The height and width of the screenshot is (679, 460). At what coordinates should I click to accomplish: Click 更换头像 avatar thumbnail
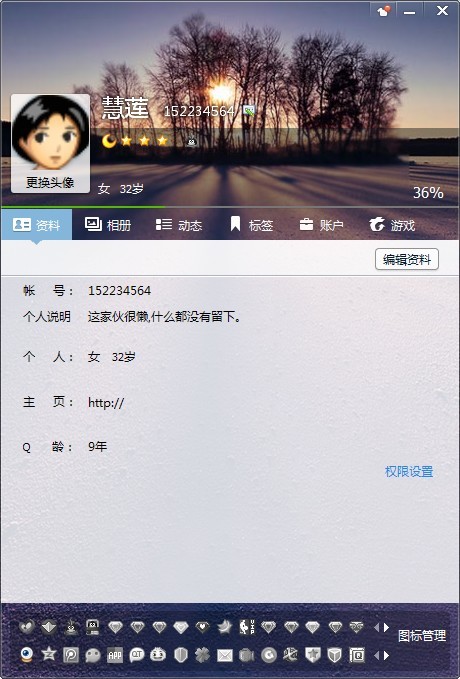pyautogui.click(x=50, y=143)
